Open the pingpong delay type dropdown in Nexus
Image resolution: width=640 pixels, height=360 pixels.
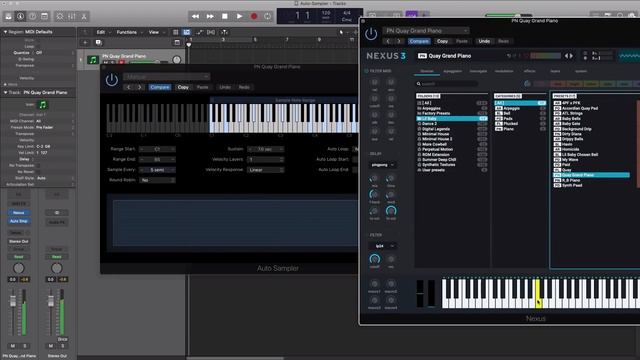point(382,165)
